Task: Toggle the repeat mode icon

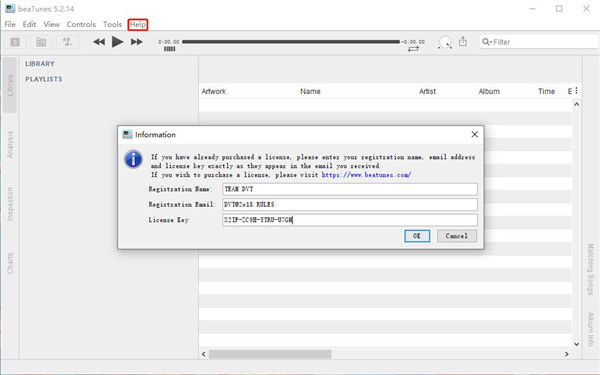Action: click(413, 49)
